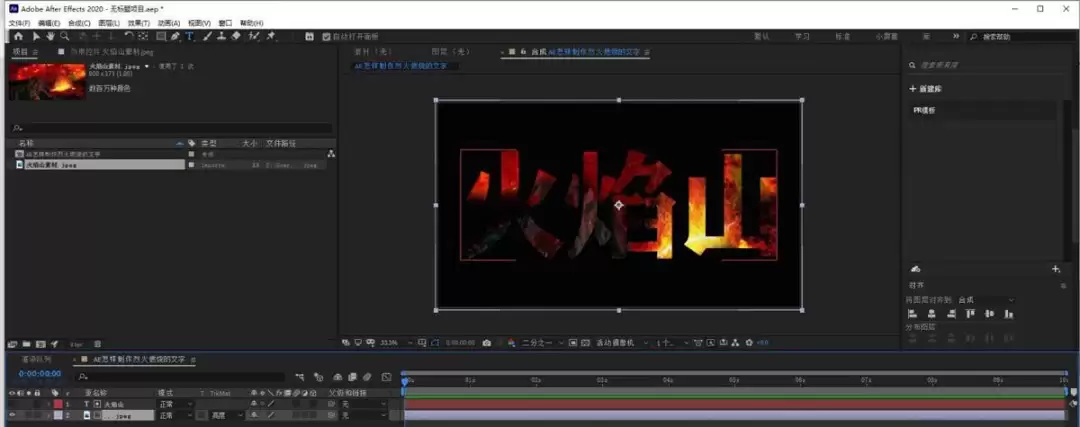Click the volcano footage thumbnail in Project panel
1080x427 pixels.
pos(48,81)
